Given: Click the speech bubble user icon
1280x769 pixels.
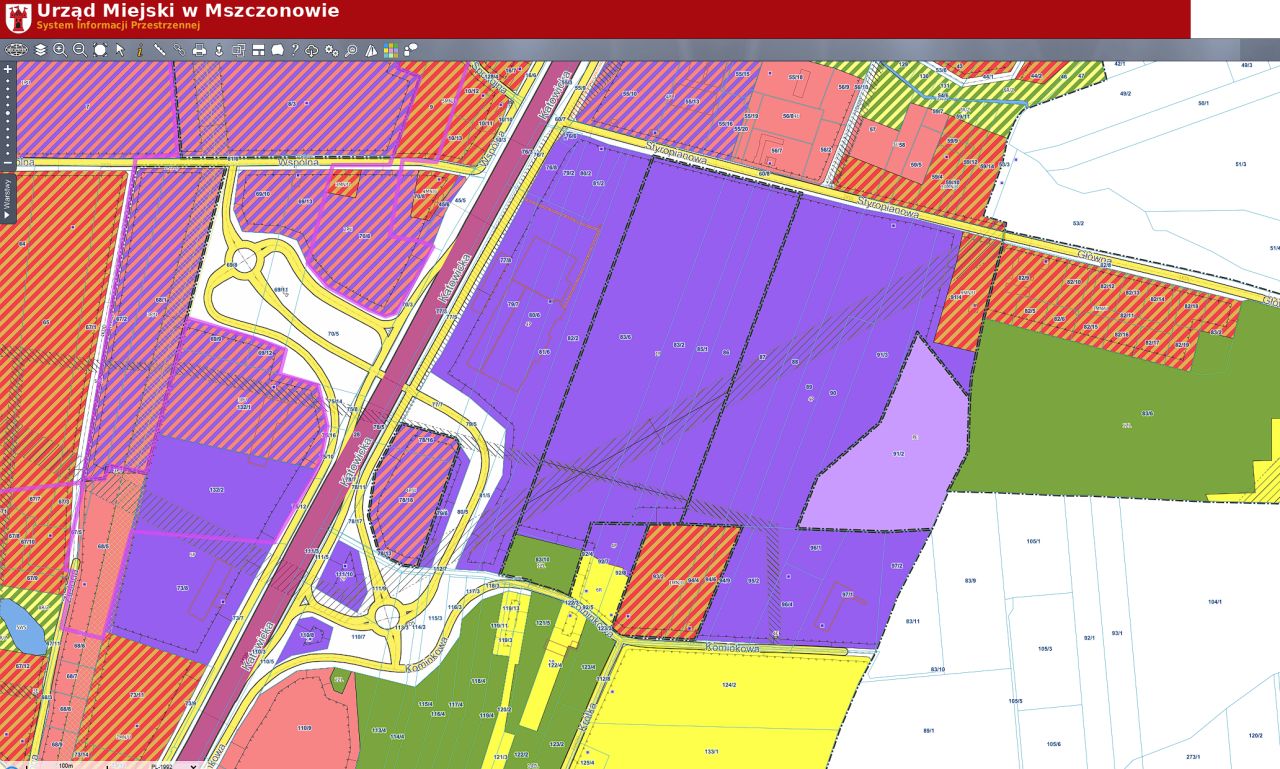Looking at the screenshot, I should 411,49.
